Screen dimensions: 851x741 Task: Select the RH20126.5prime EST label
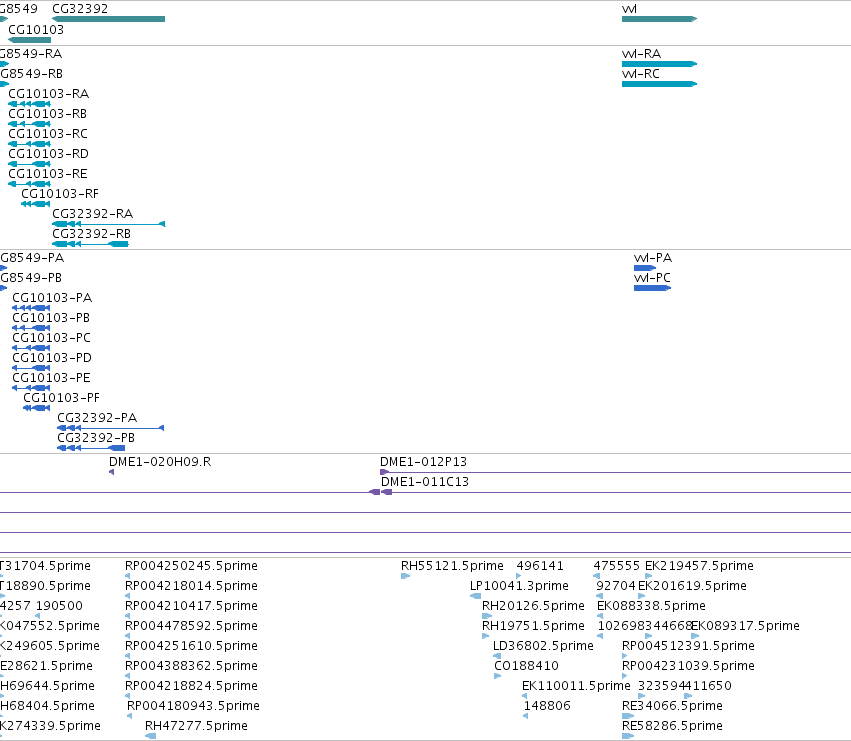(534, 606)
